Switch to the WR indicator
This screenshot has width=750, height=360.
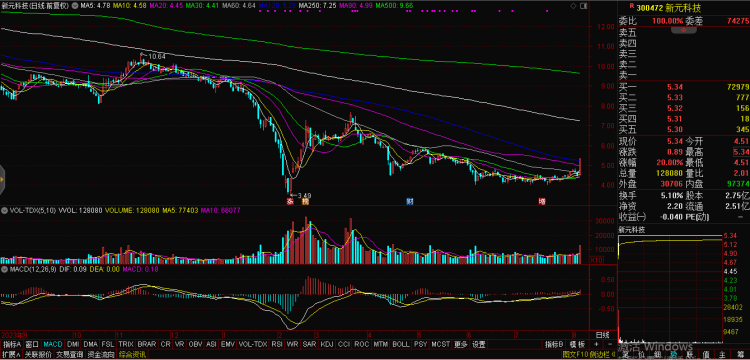pyautogui.click(x=292, y=344)
